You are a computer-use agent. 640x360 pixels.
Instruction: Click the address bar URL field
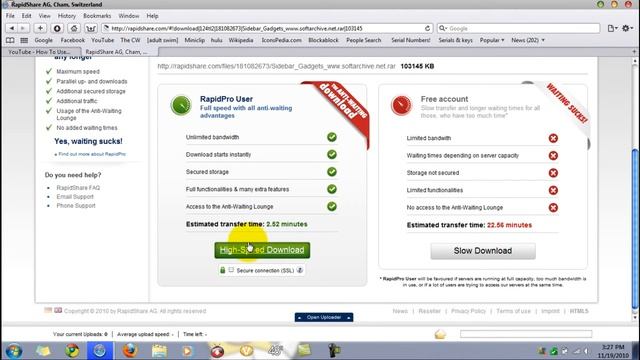[x=267, y=29]
